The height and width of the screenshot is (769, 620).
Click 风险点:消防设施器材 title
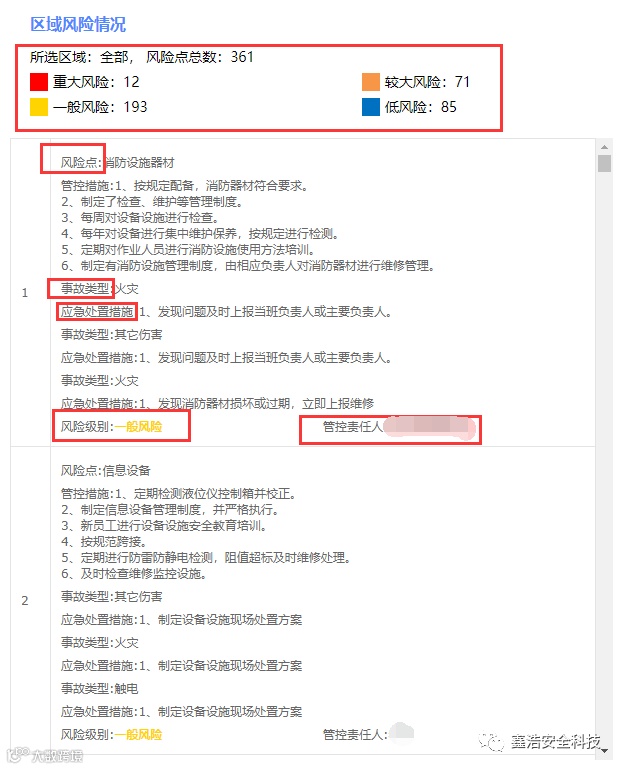pyautogui.click(x=118, y=162)
